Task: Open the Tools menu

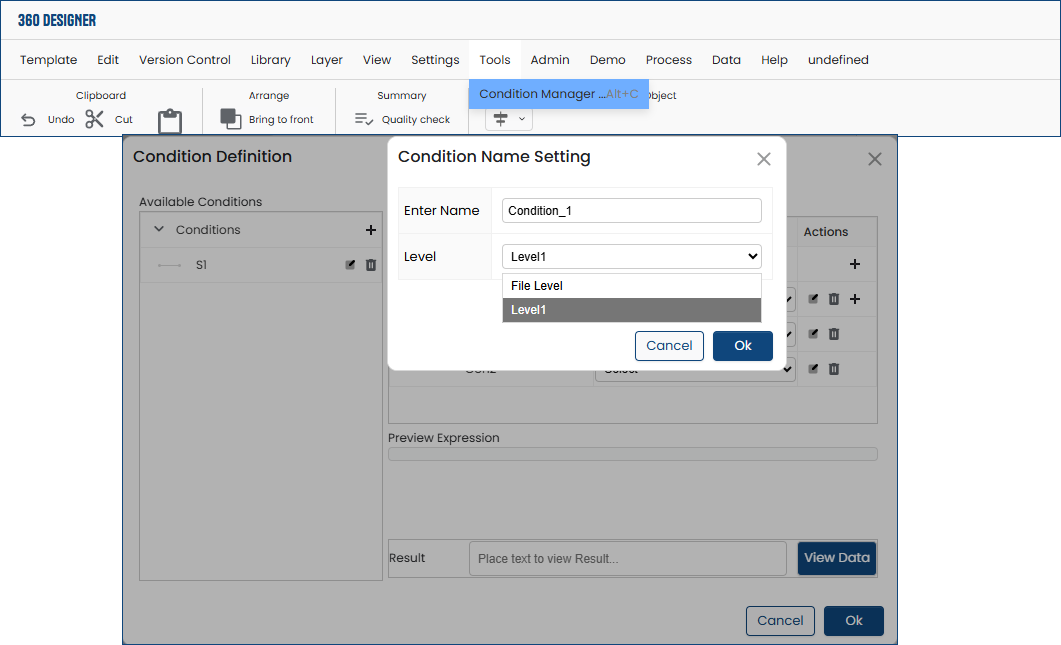Action: (495, 60)
